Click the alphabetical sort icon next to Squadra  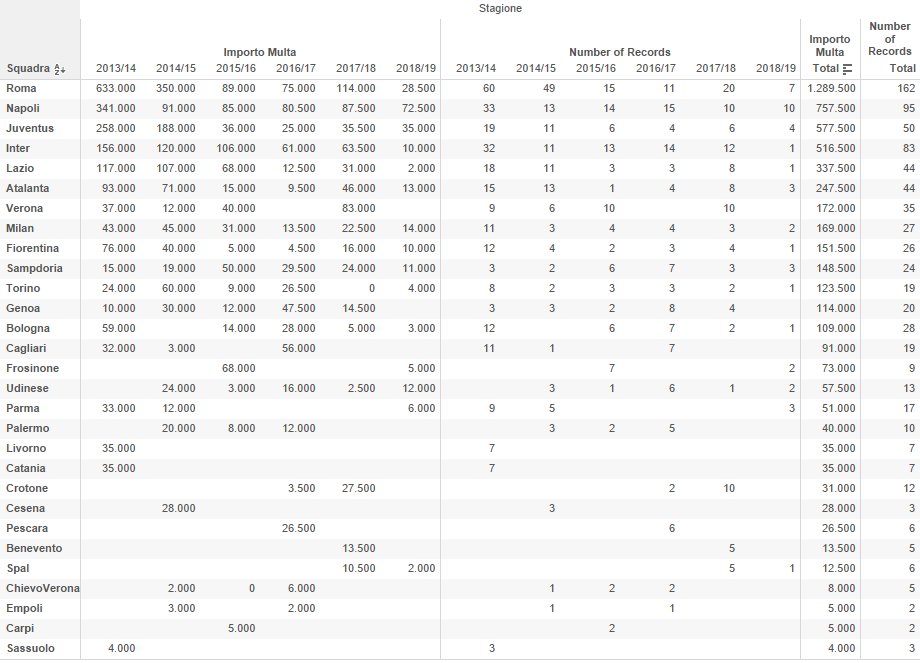tap(59, 69)
